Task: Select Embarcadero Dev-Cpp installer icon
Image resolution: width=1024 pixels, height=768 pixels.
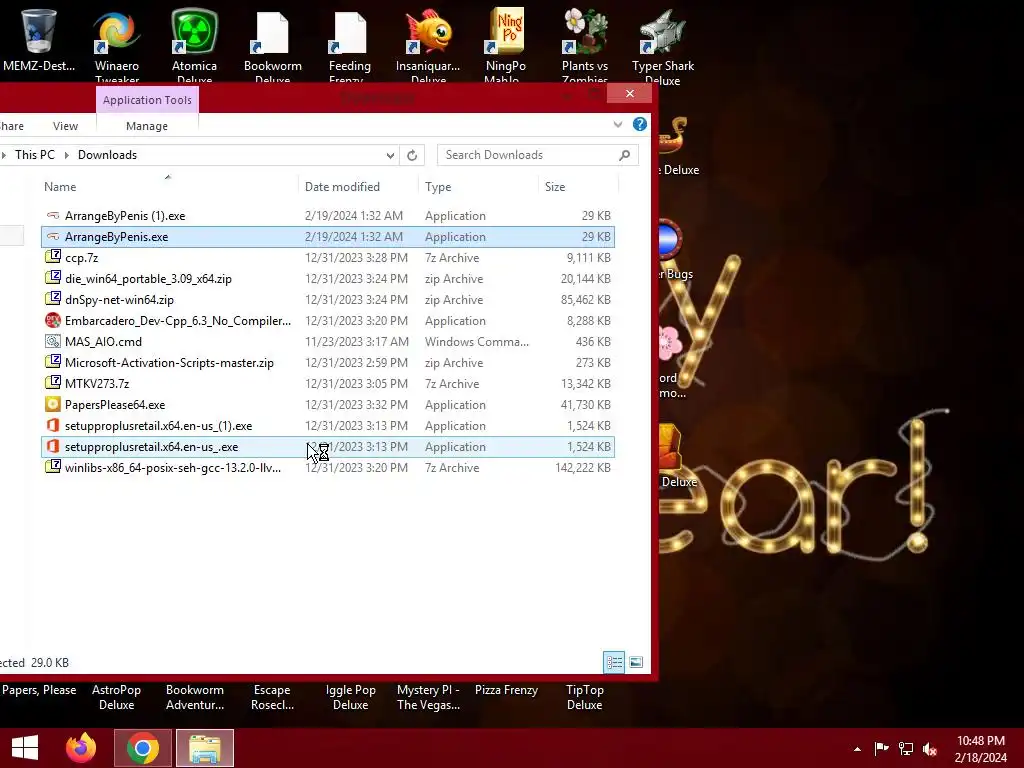Action: pos(53,321)
